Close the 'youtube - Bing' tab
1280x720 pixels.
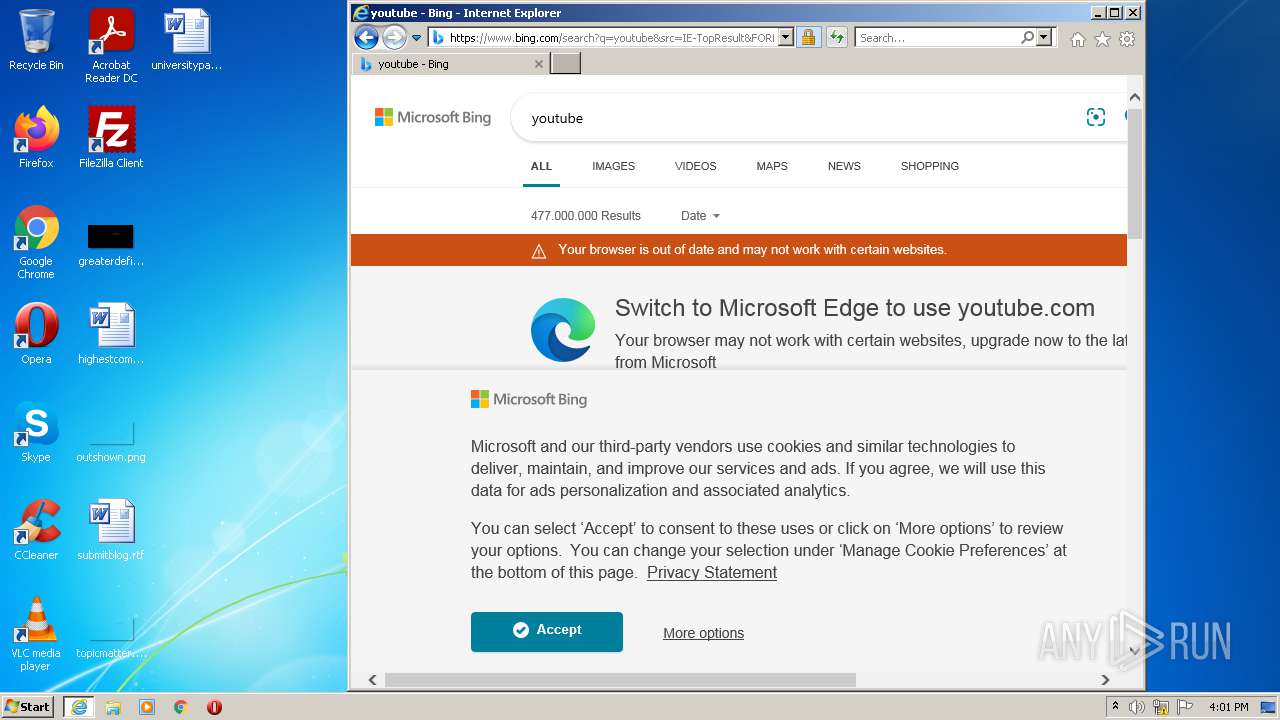tap(539, 64)
